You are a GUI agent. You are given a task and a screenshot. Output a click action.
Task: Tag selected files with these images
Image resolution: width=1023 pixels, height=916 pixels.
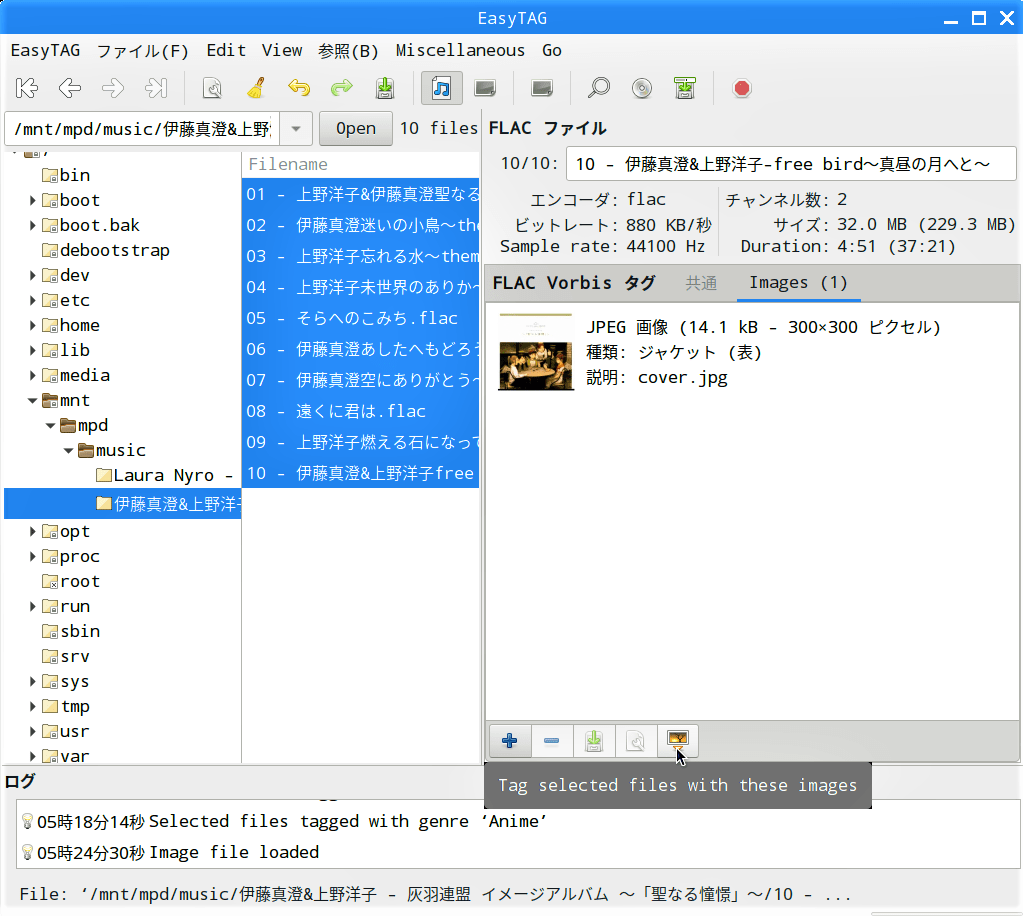click(x=677, y=740)
